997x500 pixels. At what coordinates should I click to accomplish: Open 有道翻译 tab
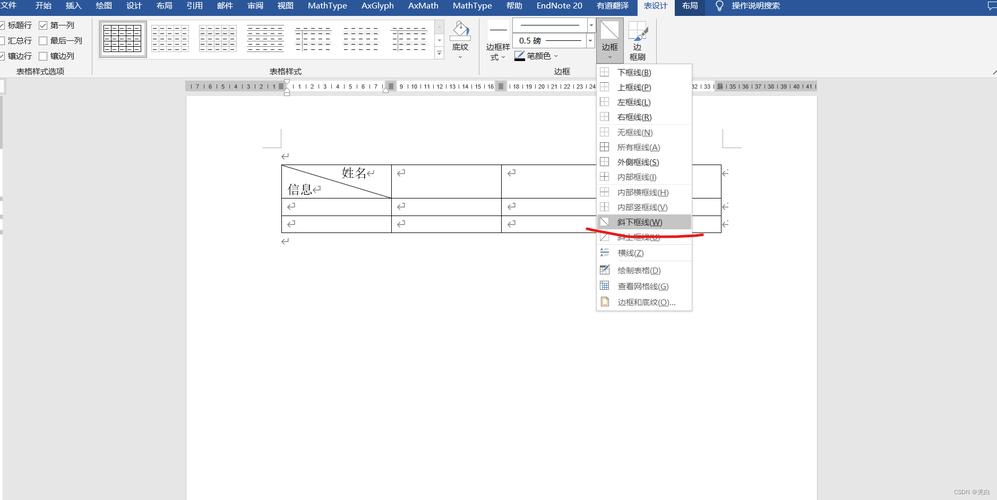612,6
